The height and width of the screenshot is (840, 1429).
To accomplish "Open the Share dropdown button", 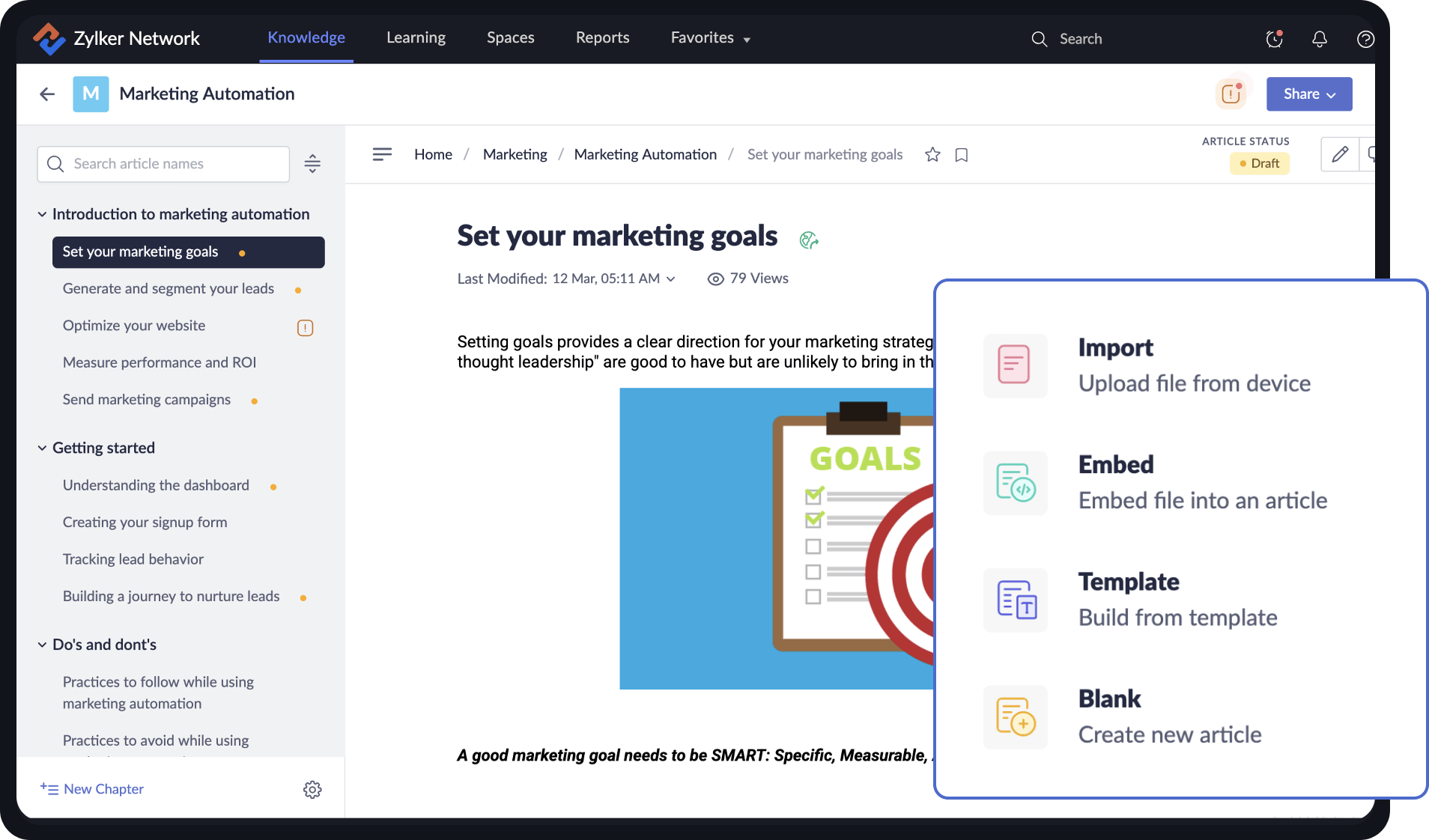I will 1308,94.
